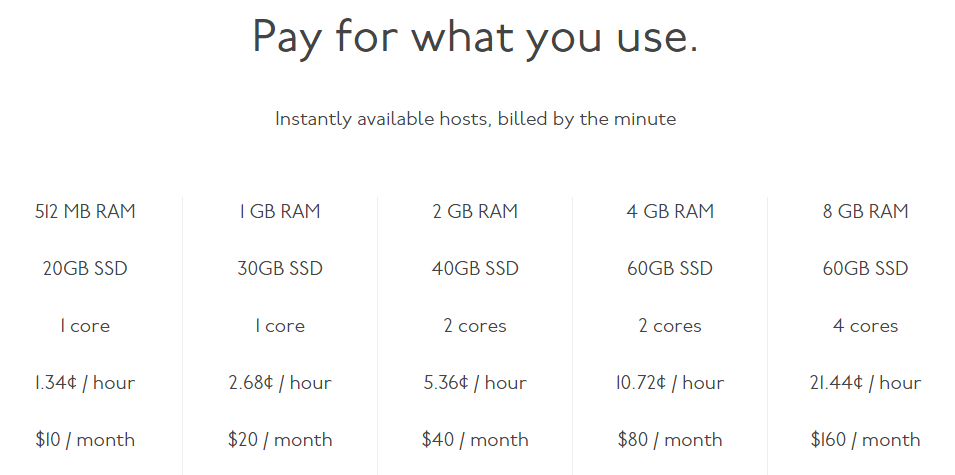Click the 1.34¢ / hour price

click(85, 383)
